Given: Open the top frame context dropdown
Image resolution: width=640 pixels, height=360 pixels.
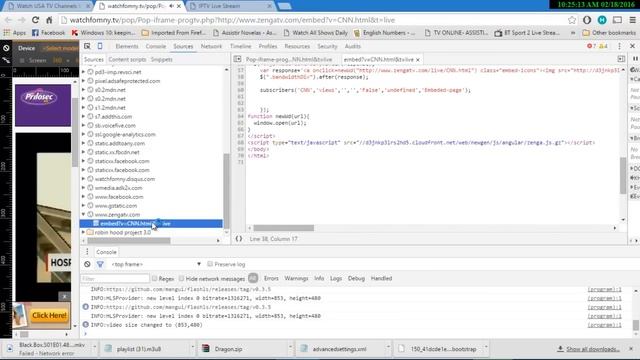Looking at the screenshot, I should click(156, 264).
